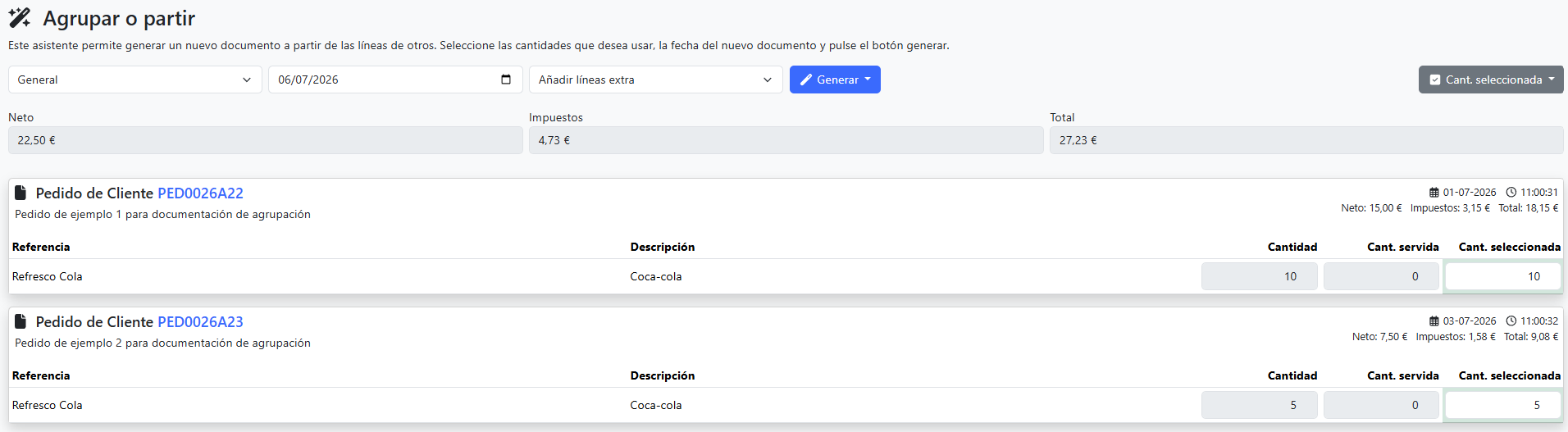Image resolution: width=1568 pixels, height=432 pixels.
Task: Open the calendar picker icon in date field
Action: pyautogui.click(x=506, y=80)
